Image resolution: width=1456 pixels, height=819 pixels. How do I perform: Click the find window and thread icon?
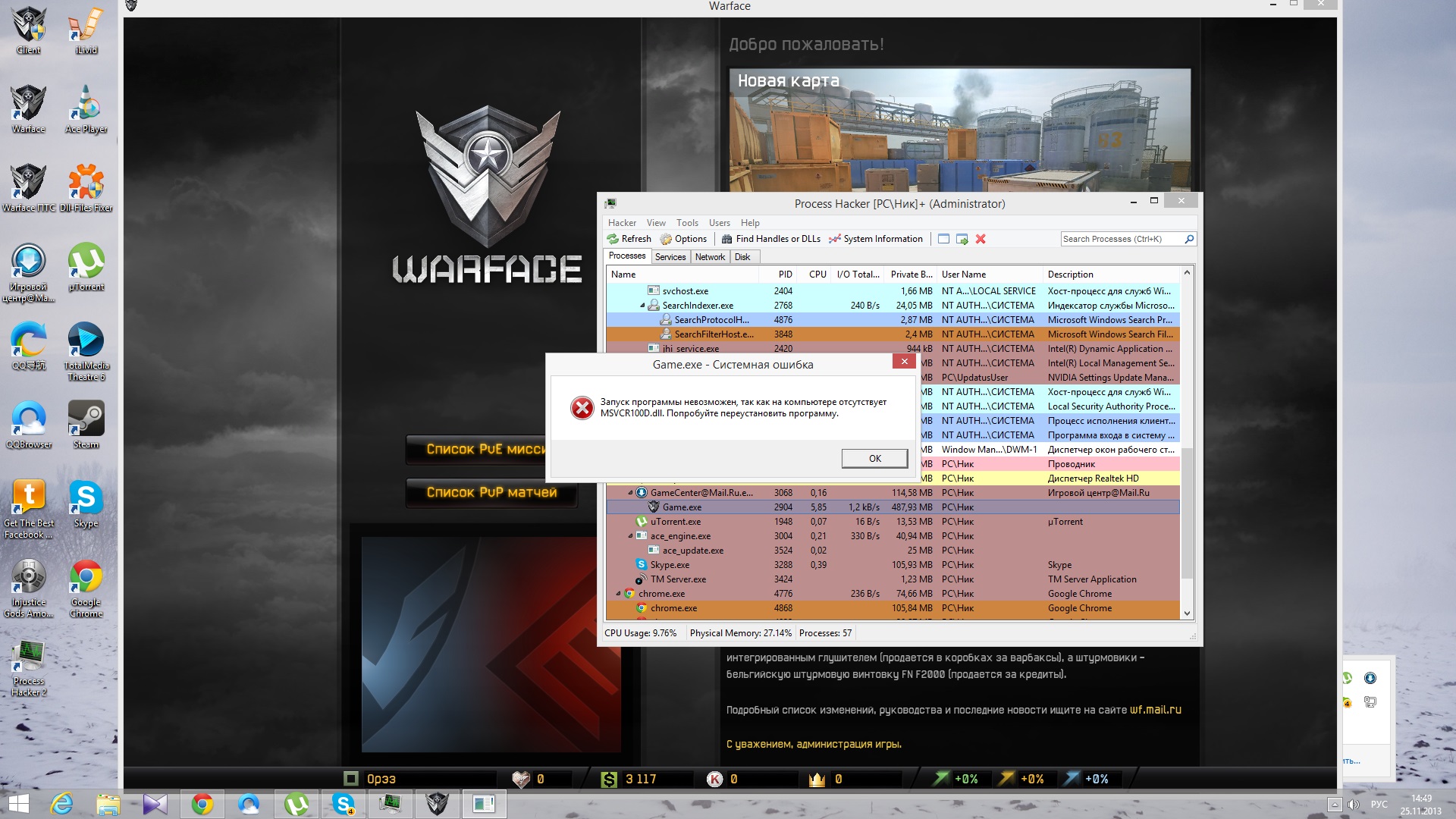[962, 239]
